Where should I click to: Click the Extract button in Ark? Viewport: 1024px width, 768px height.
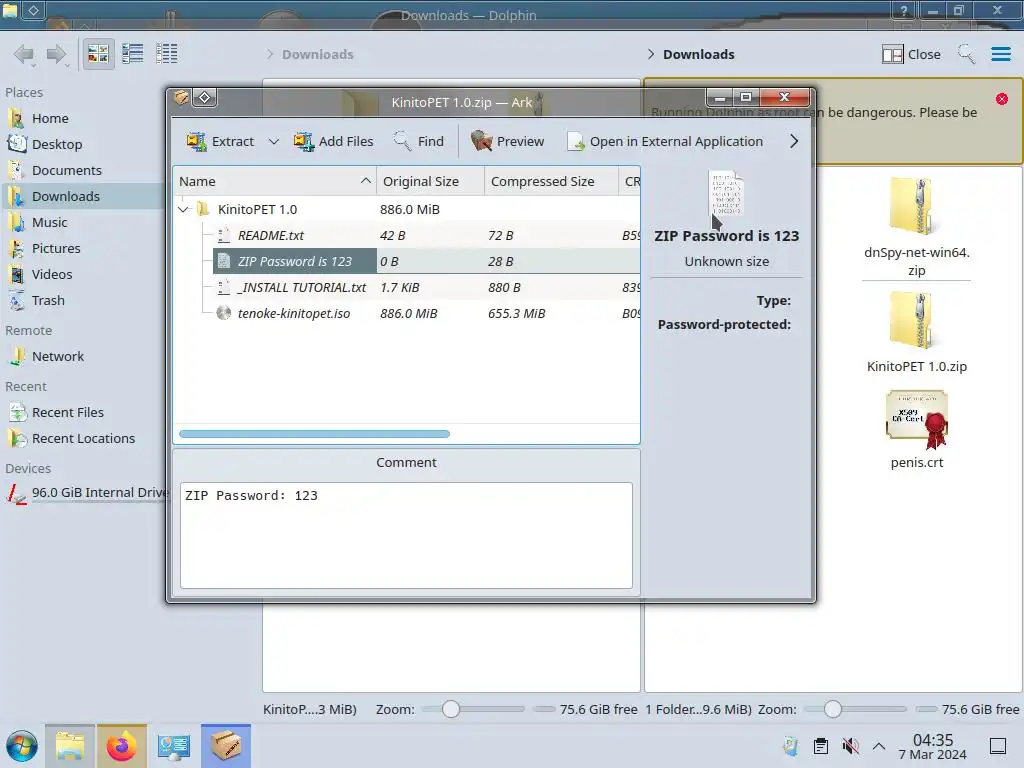pyautogui.click(x=220, y=141)
